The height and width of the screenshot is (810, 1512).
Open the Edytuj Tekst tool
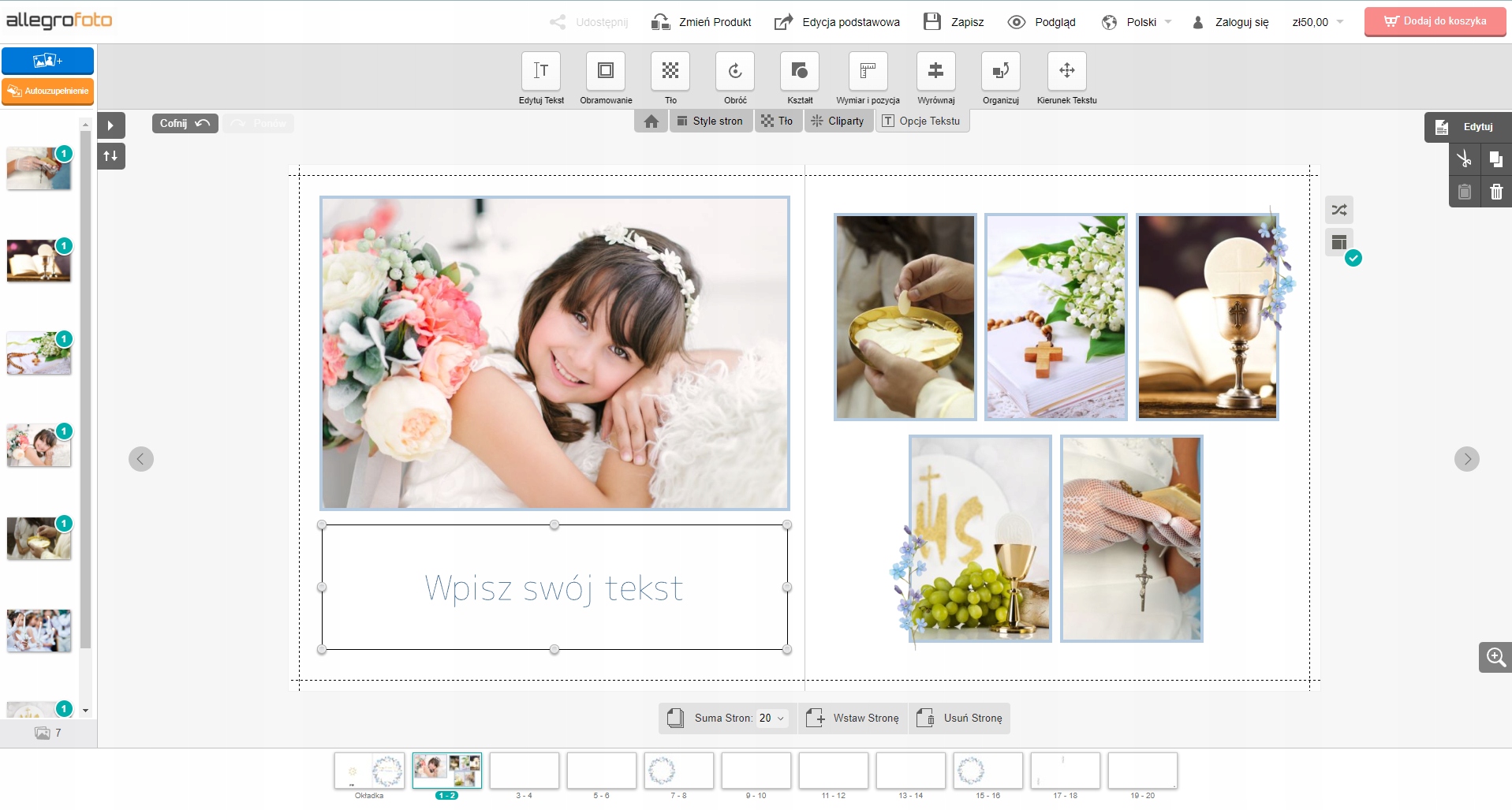pos(541,72)
